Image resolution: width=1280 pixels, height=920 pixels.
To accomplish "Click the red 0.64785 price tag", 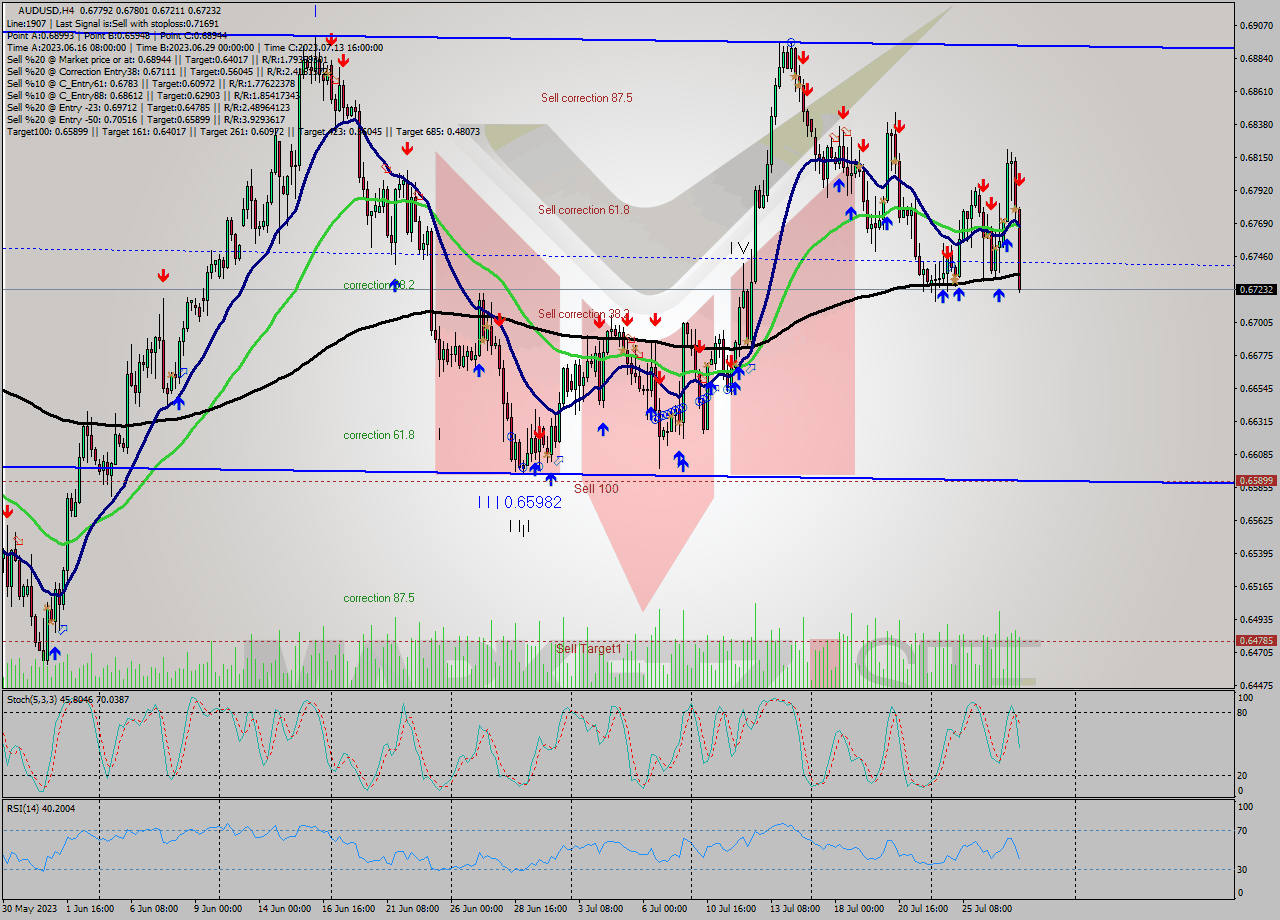I will 1256,640.
